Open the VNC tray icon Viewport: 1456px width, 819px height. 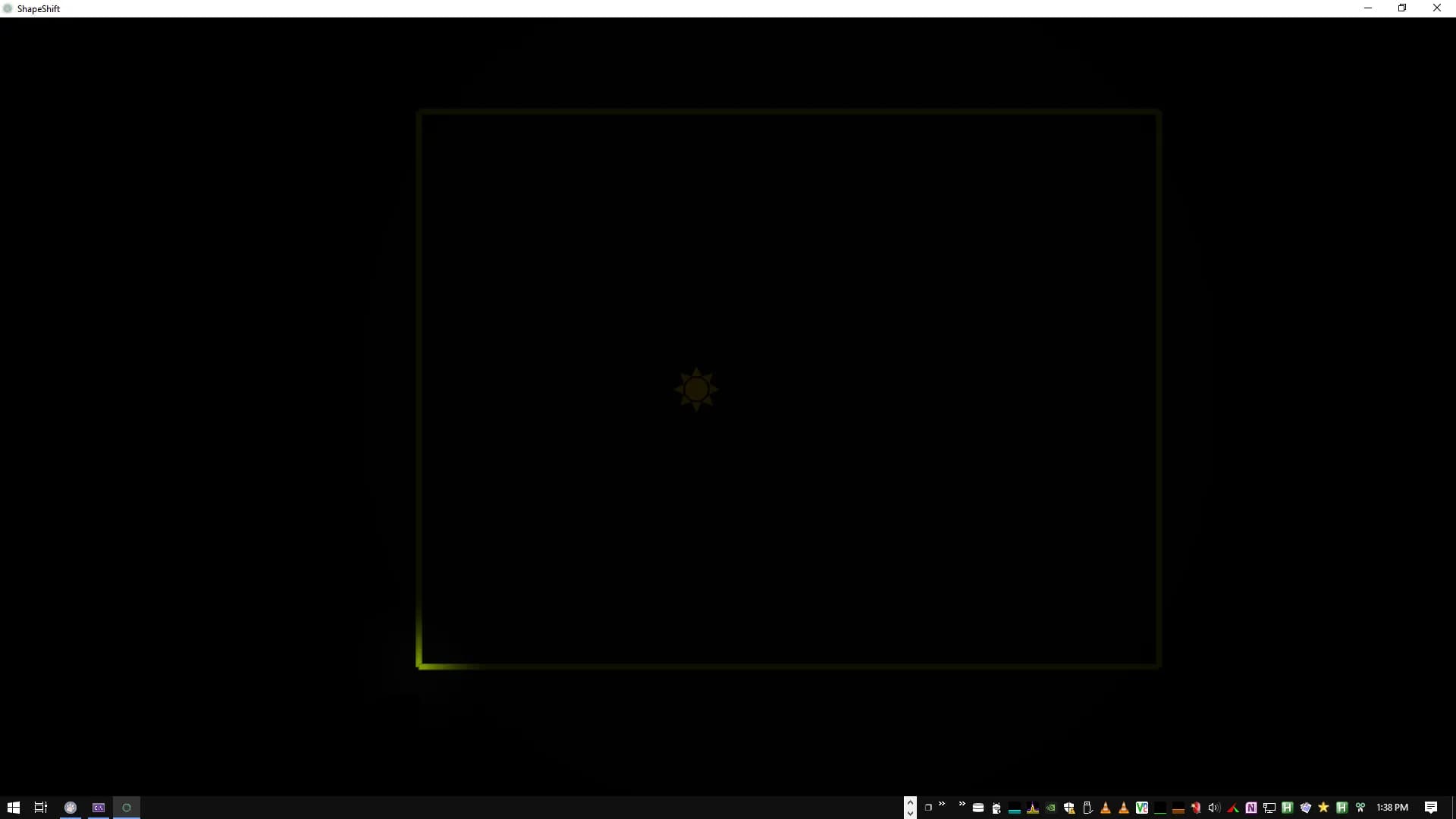(x=1142, y=808)
